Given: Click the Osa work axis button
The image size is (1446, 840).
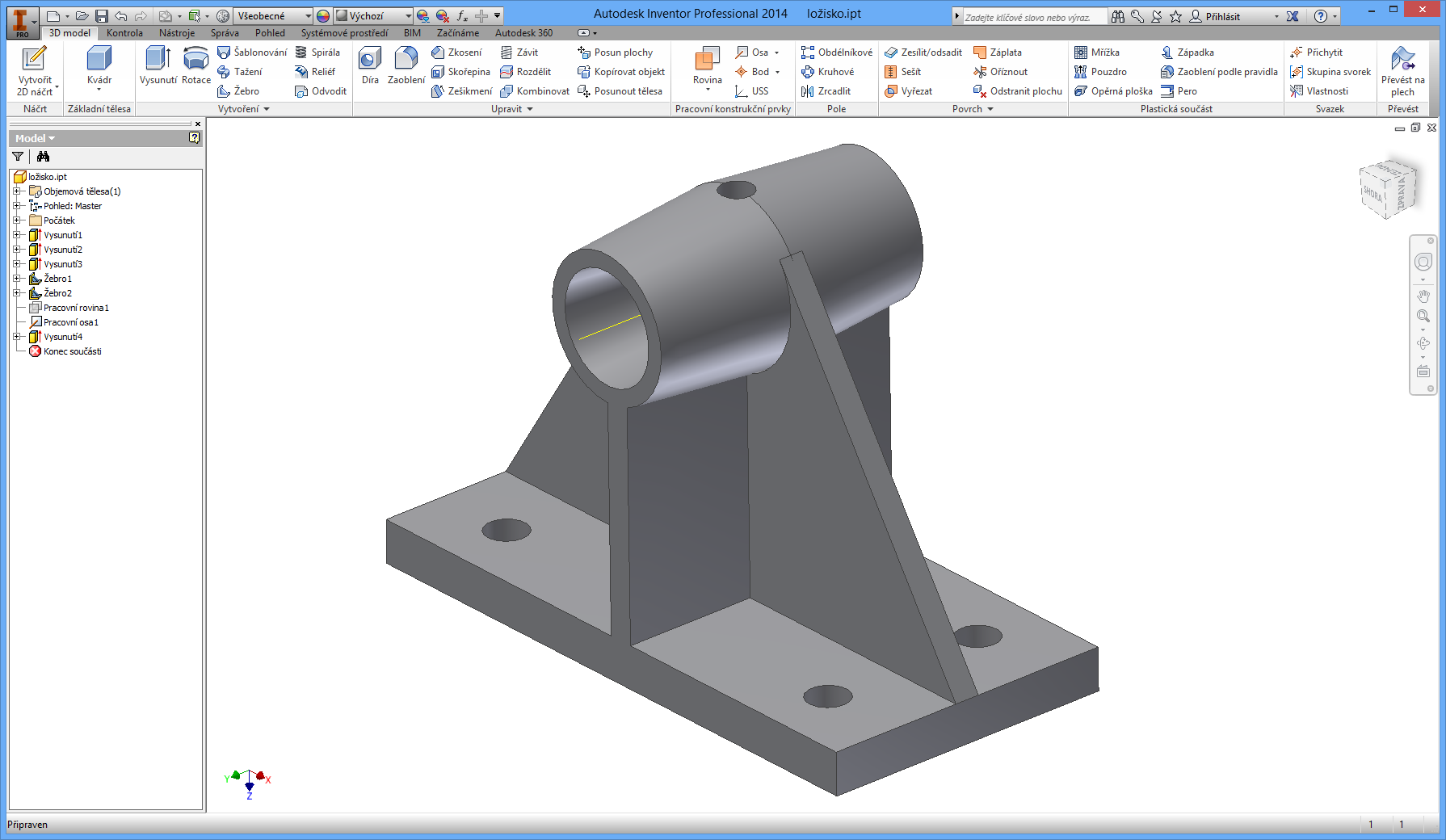Looking at the screenshot, I should coord(752,52).
